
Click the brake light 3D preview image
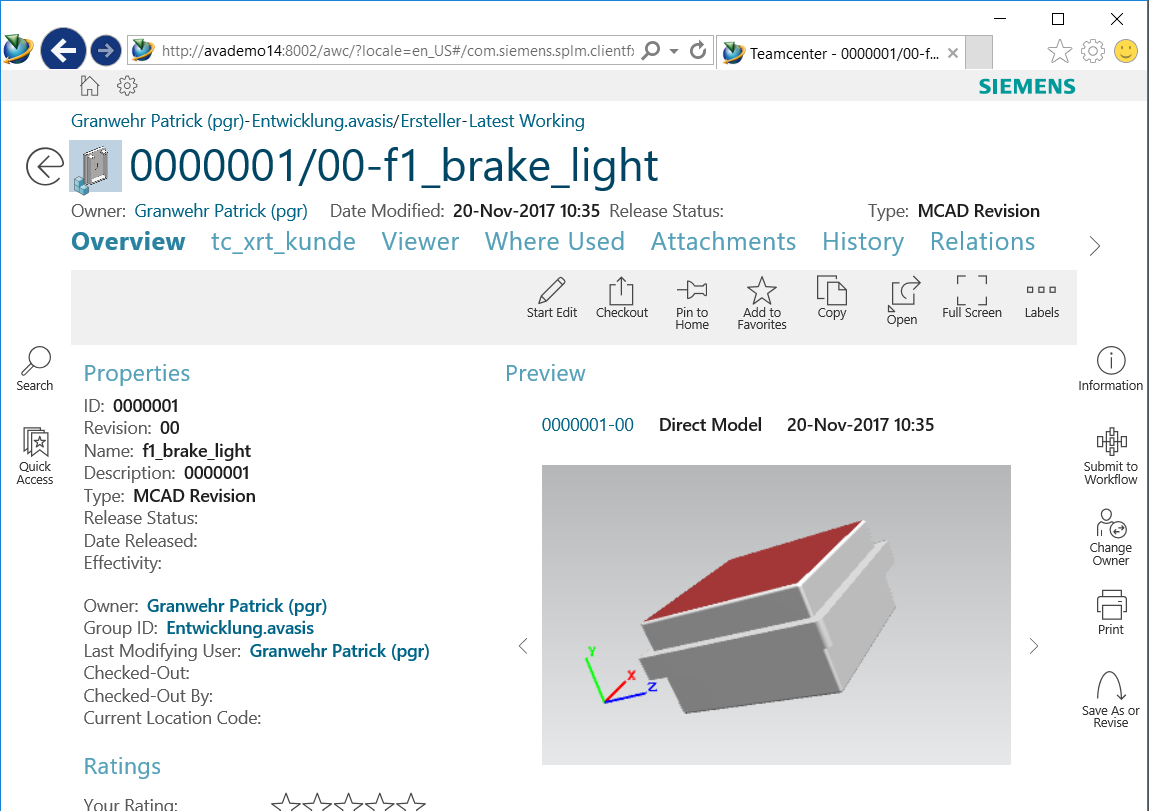tap(776, 614)
